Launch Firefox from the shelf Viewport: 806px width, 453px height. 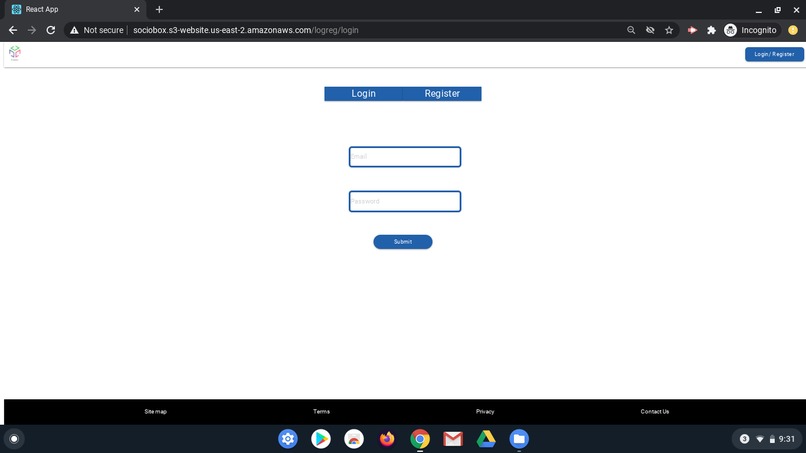(387, 439)
